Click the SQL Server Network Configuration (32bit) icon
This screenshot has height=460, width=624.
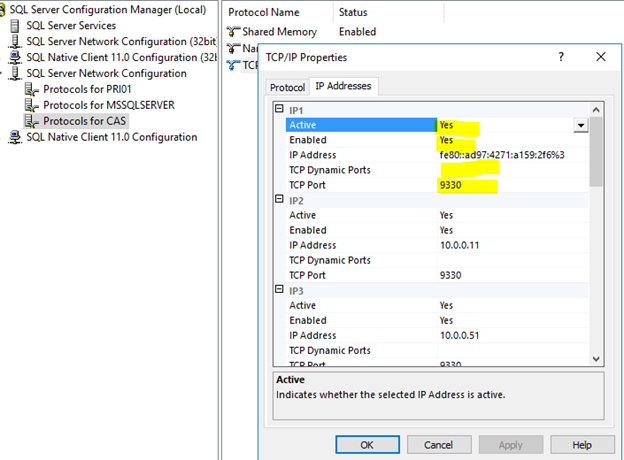point(15,41)
